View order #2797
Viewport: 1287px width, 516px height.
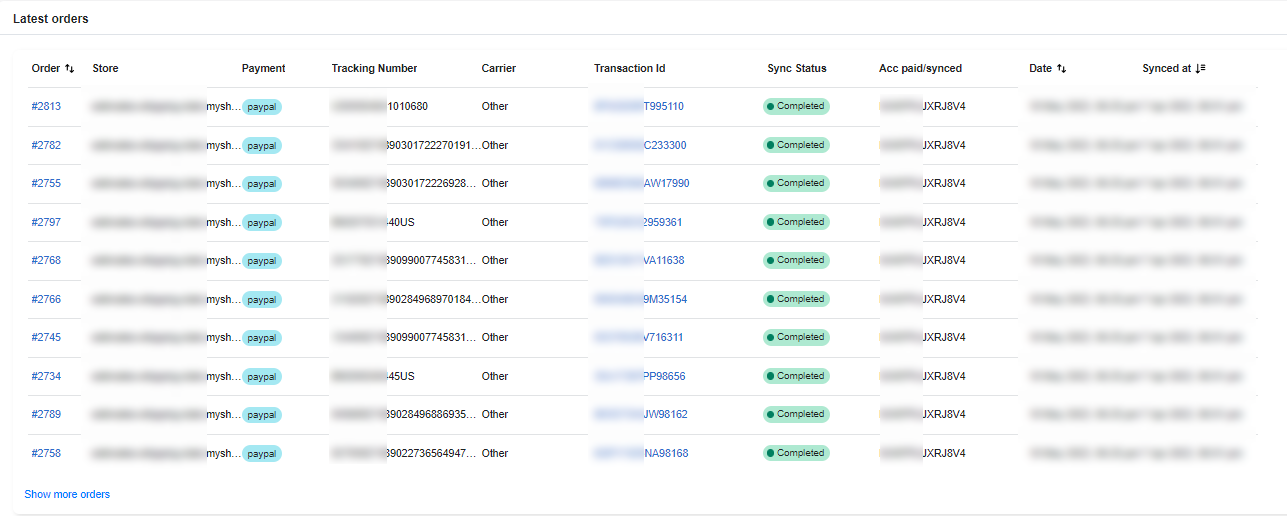click(46, 223)
